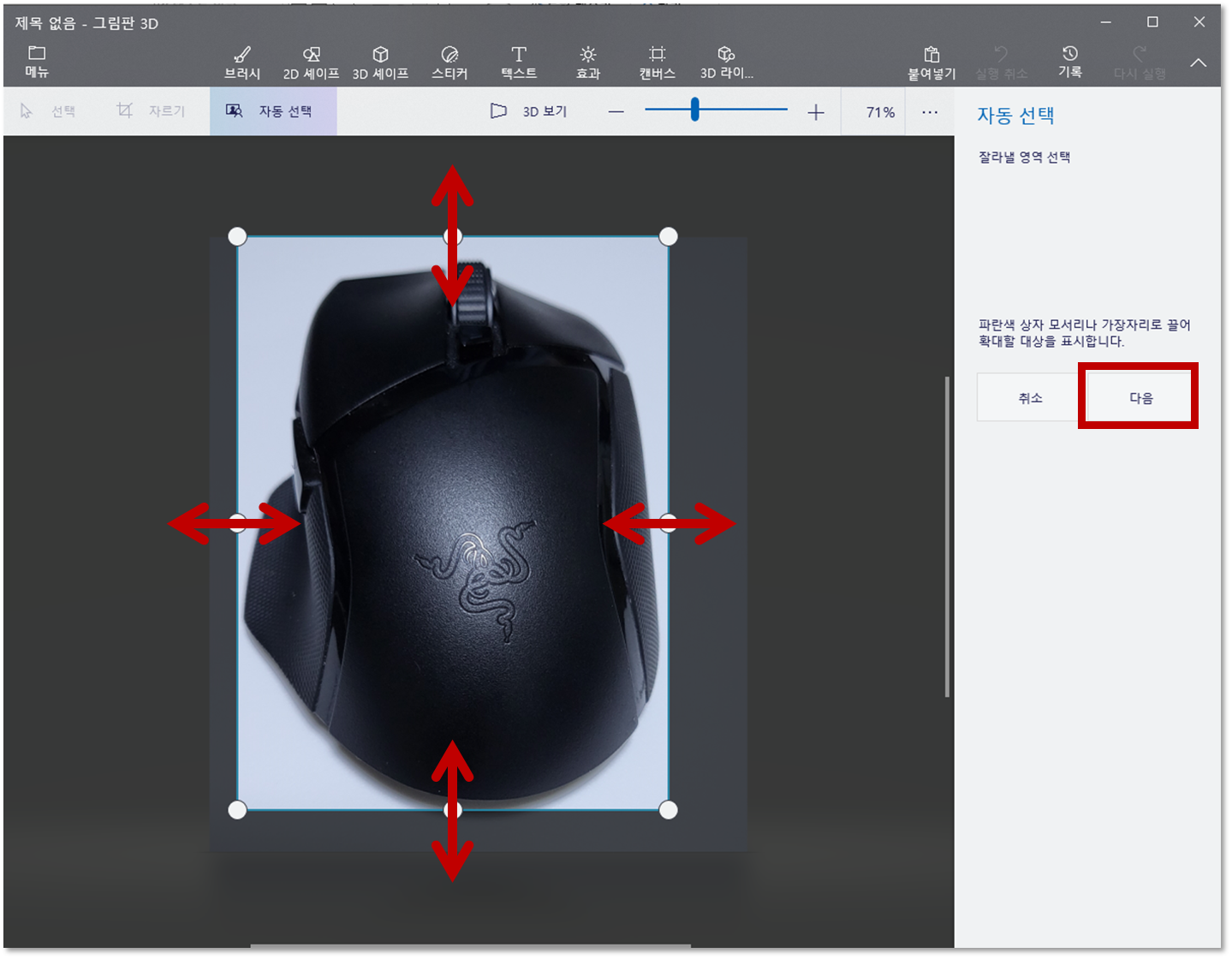The width and height of the screenshot is (1232, 959).
Task: Click the bottom-right selection corner handle
Action: [x=669, y=810]
